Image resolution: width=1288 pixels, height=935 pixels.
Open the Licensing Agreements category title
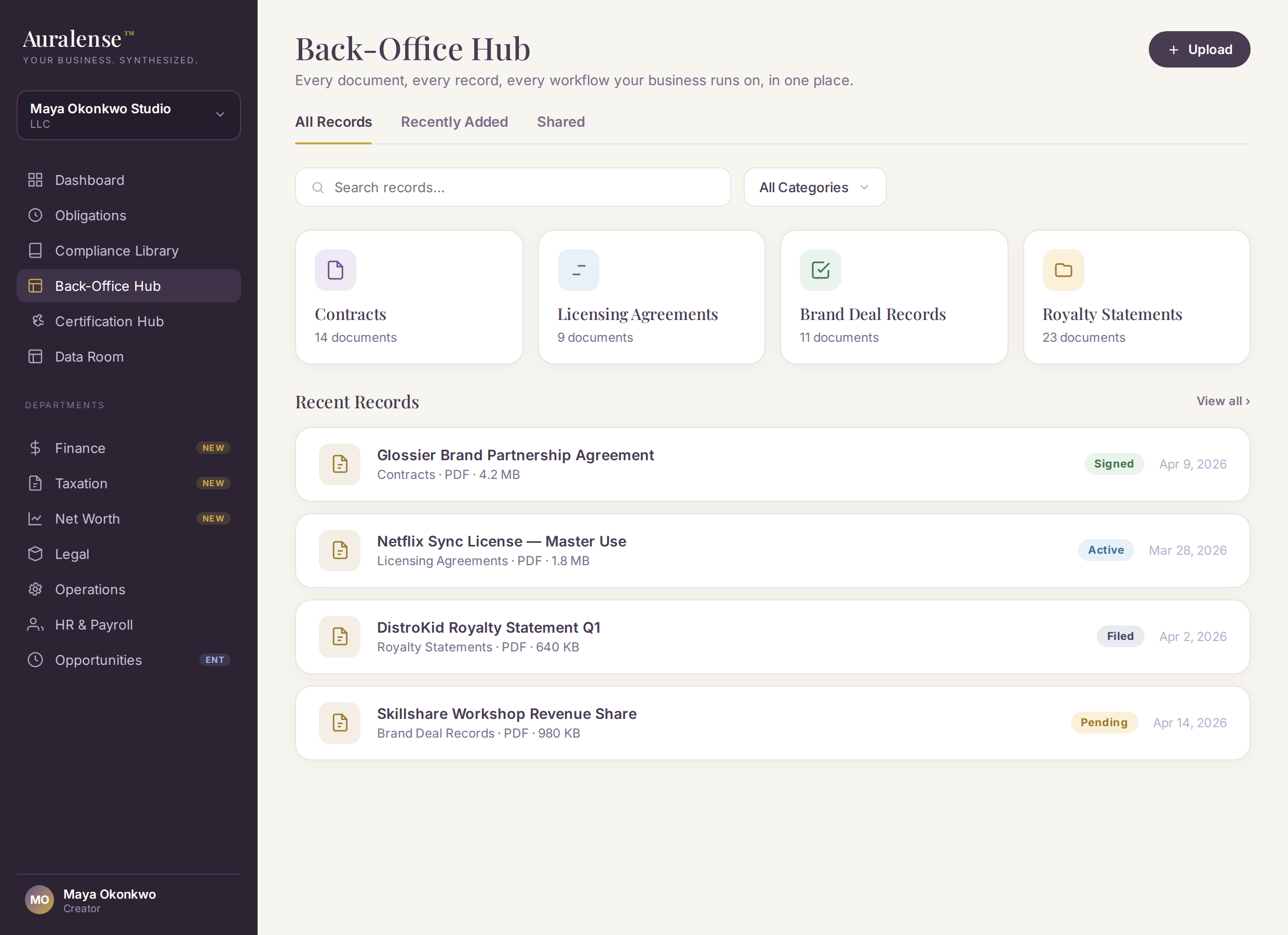click(x=637, y=314)
